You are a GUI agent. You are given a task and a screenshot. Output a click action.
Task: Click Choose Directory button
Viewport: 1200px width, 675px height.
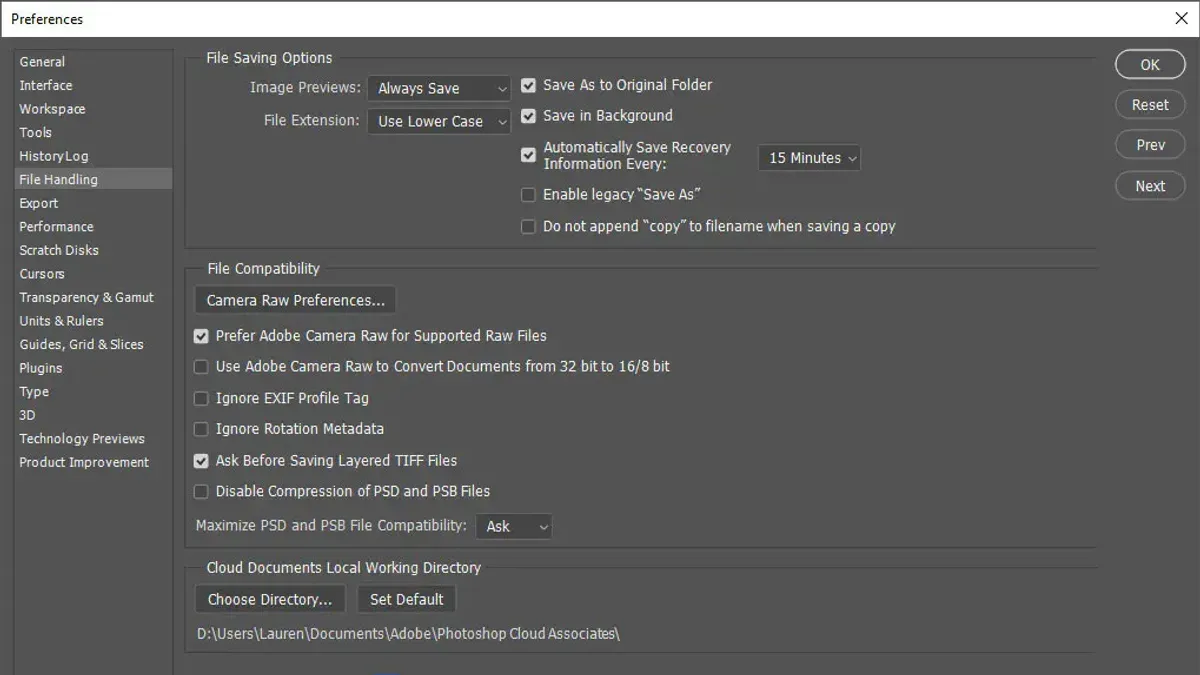click(270, 600)
